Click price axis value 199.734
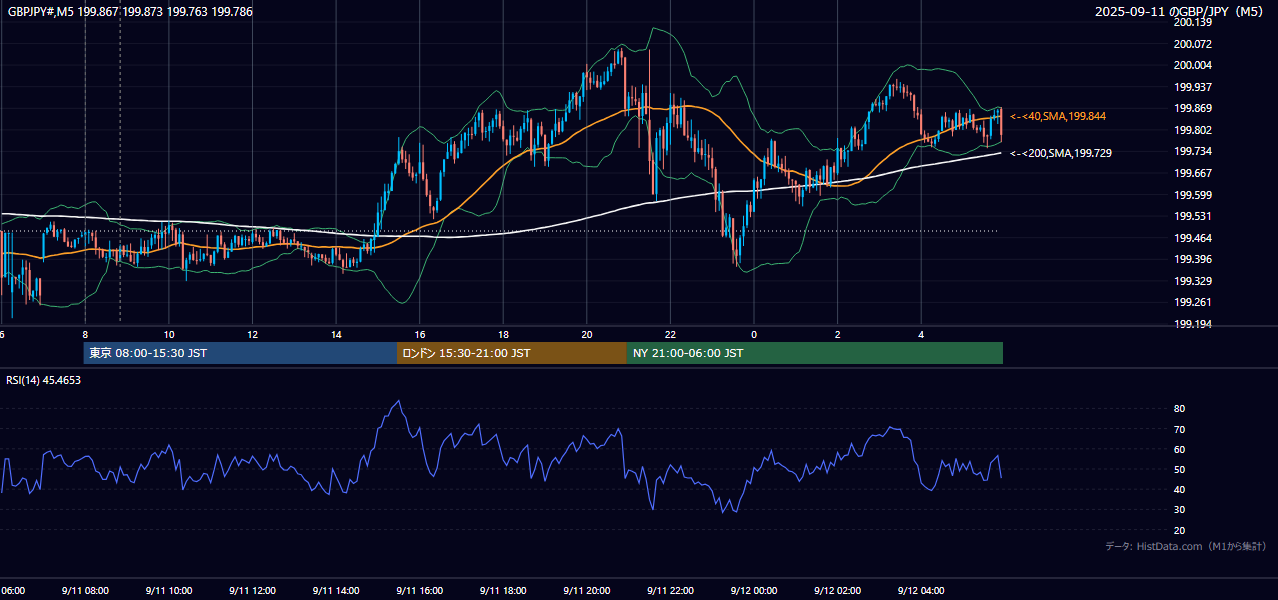Image resolution: width=1278 pixels, height=600 pixels. (1192, 151)
